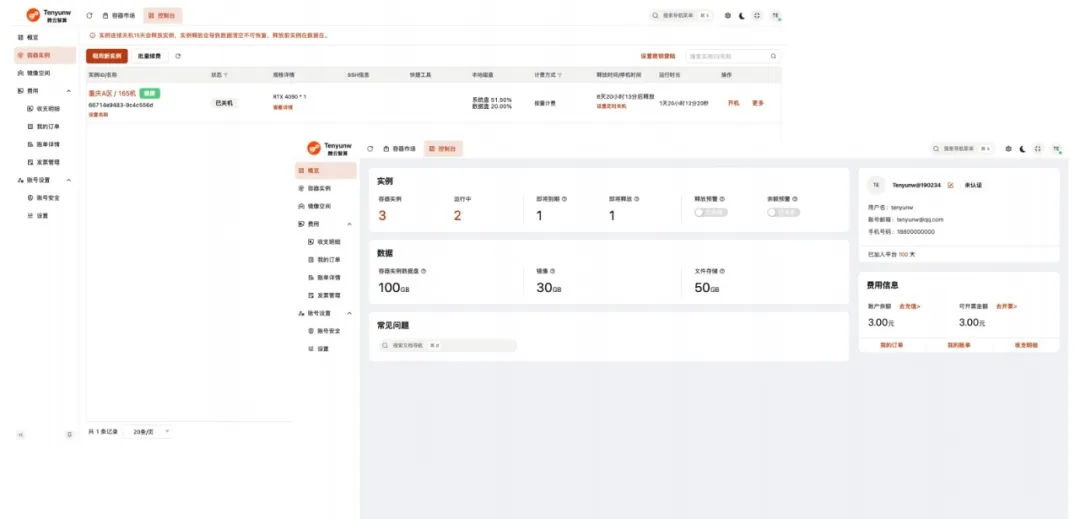1080x519 pixels.
Task: Click help icon beside 即将到期 label
Action: click(565, 198)
